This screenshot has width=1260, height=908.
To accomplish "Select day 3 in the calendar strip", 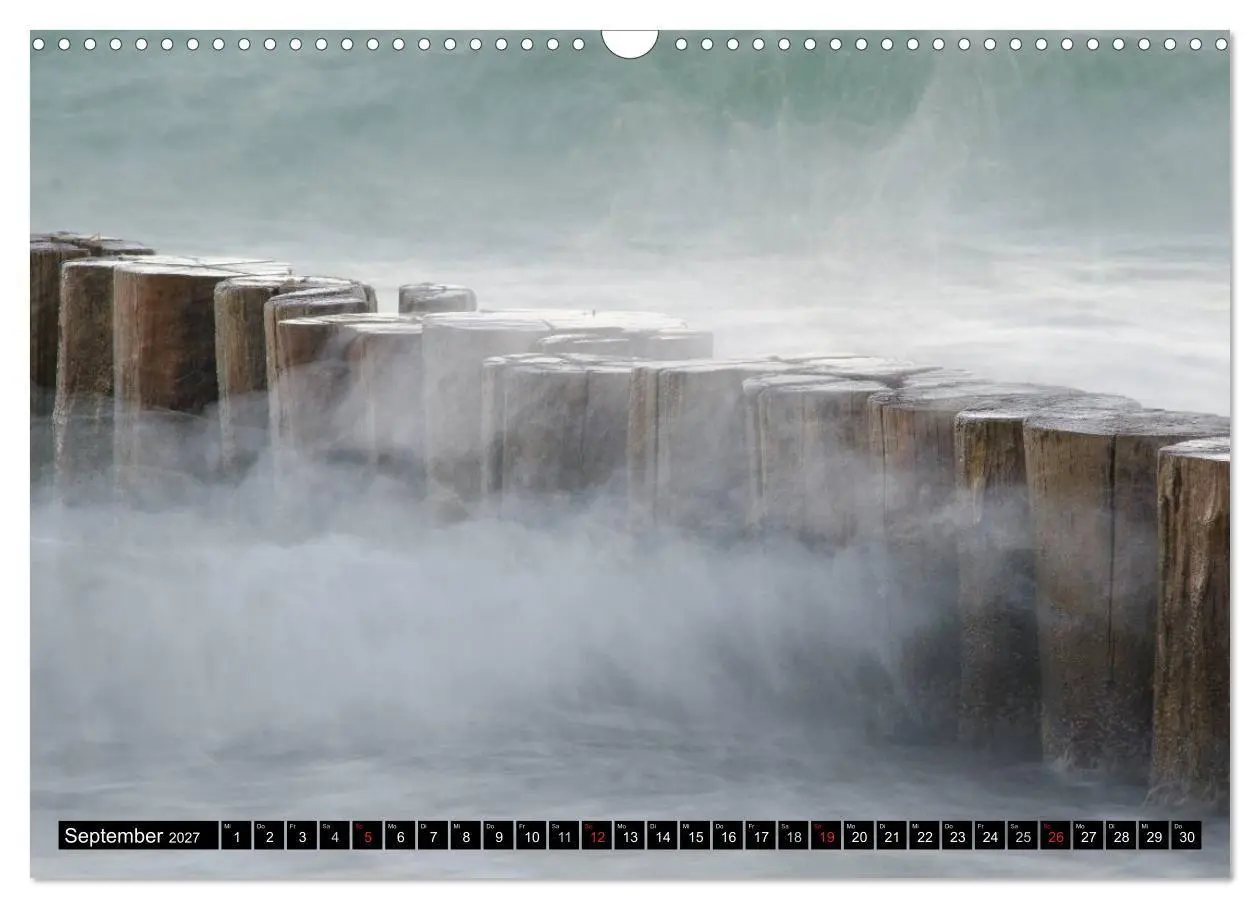I will [301, 836].
